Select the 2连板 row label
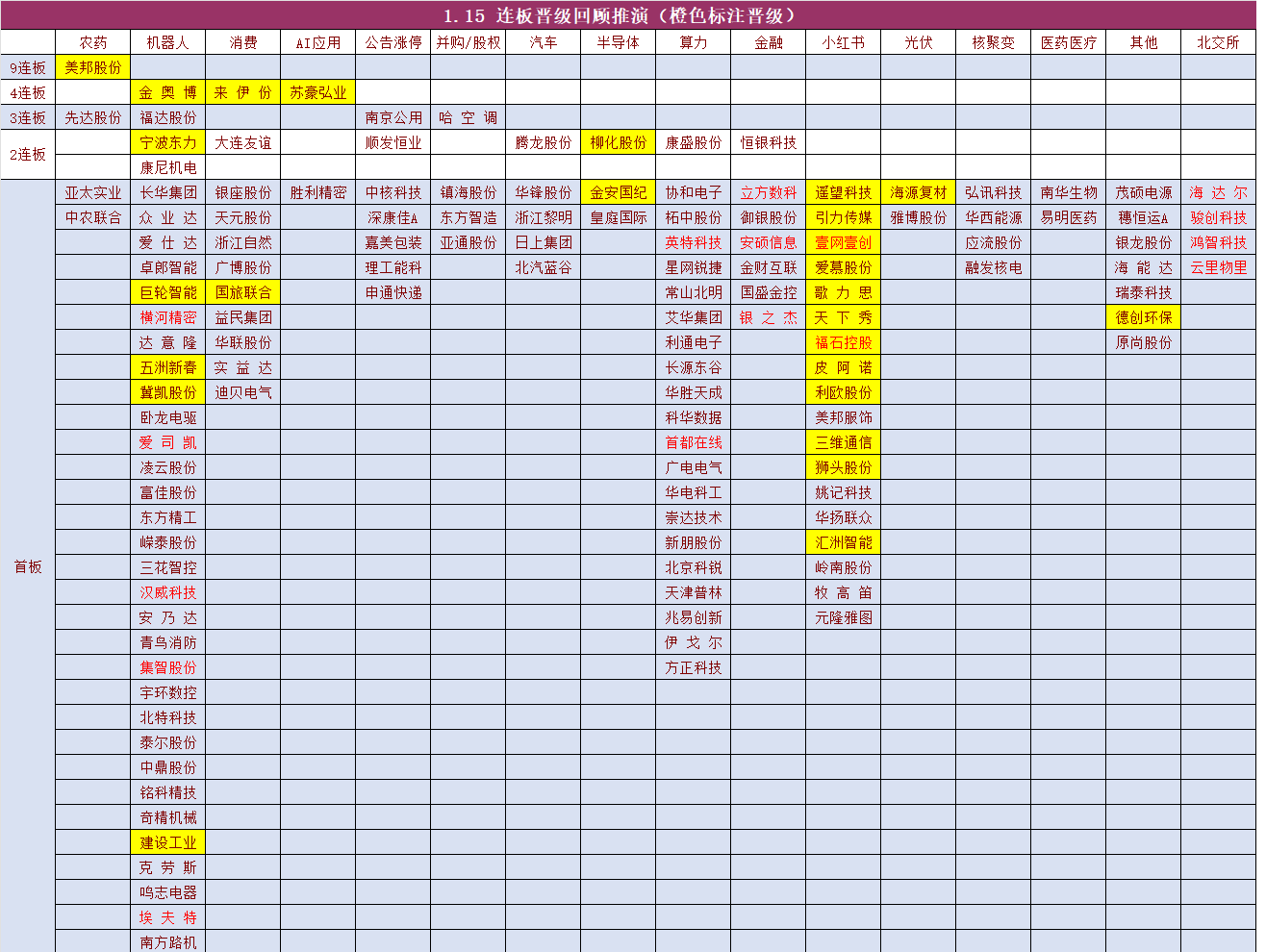This screenshot has width=1266, height=952. point(28,155)
